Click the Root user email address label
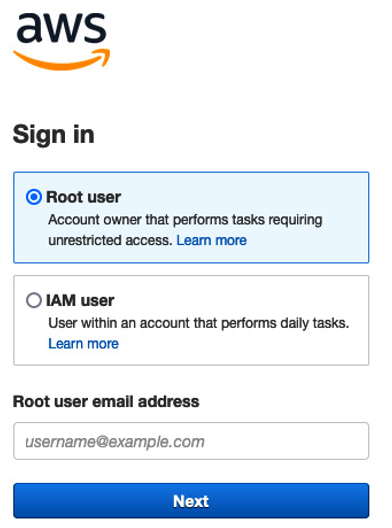 106,402
